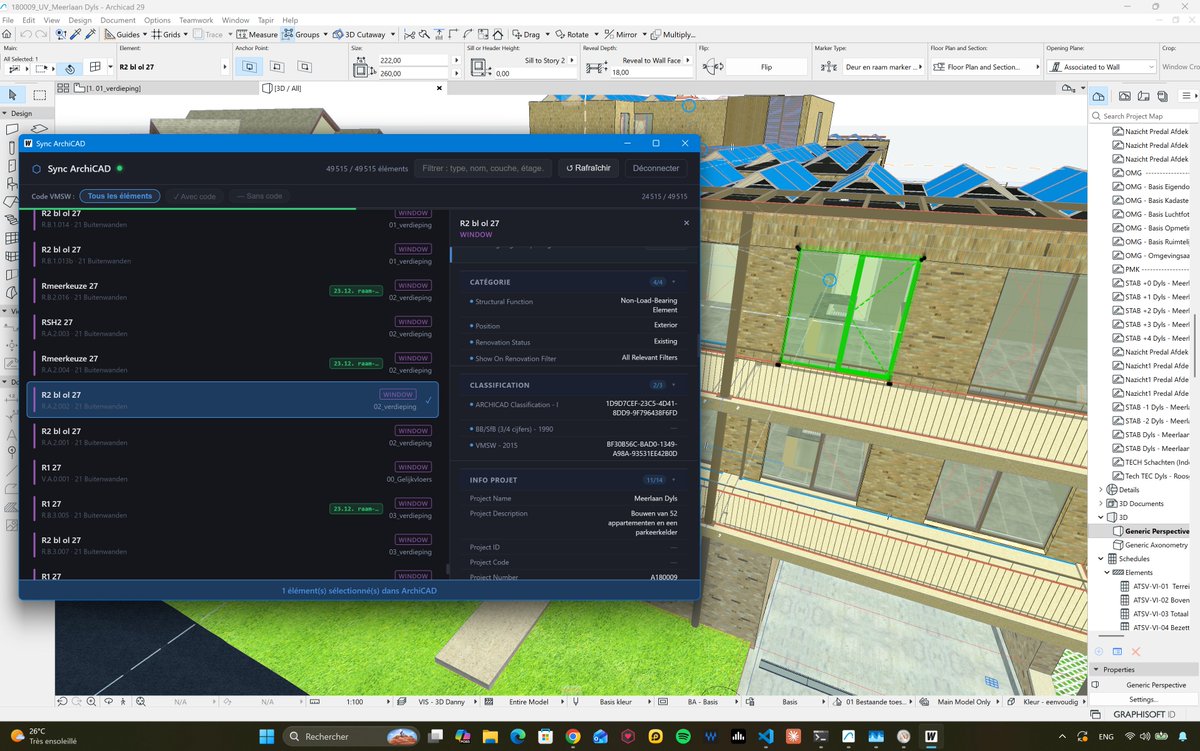Expand the Details folder in Project Map
The height and width of the screenshot is (751, 1200).
click(1102, 490)
